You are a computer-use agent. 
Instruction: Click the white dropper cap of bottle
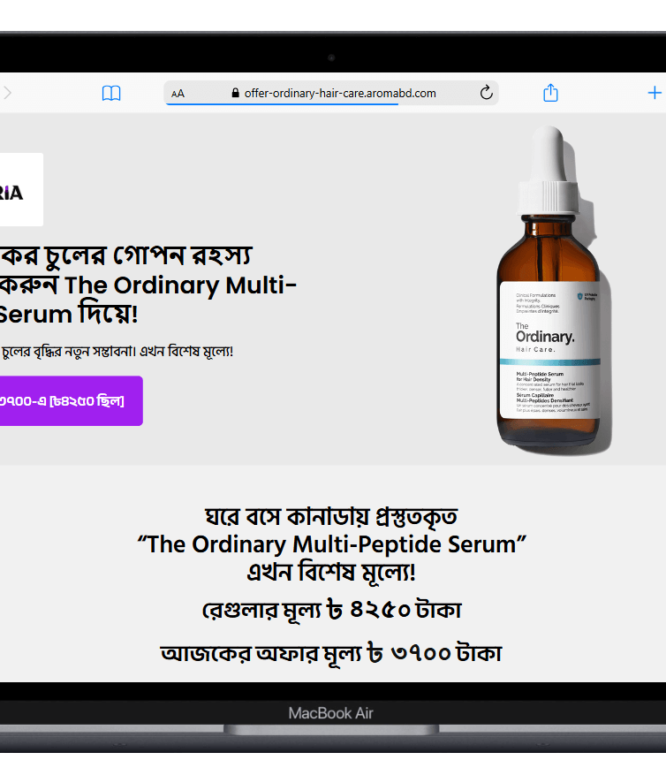[x=549, y=171]
